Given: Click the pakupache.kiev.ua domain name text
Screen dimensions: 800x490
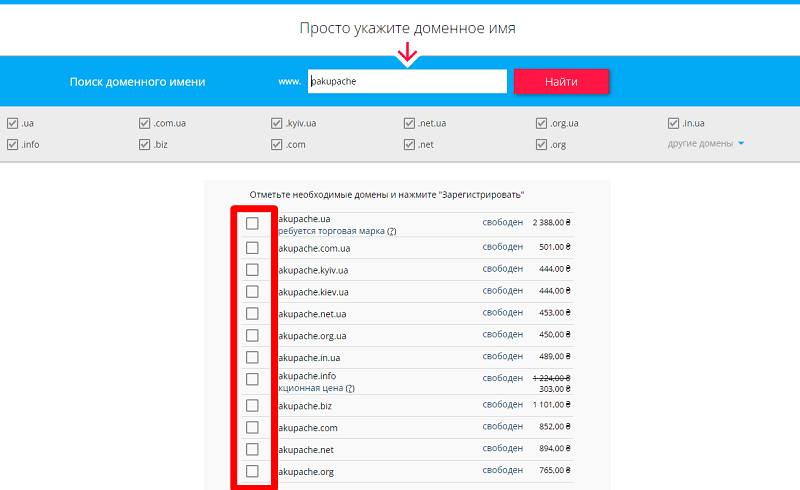Looking at the screenshot, I should 313,292.
